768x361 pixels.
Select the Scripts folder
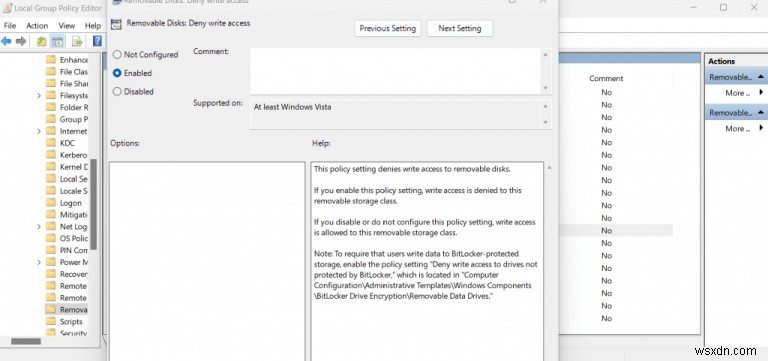tap(64, 321)
